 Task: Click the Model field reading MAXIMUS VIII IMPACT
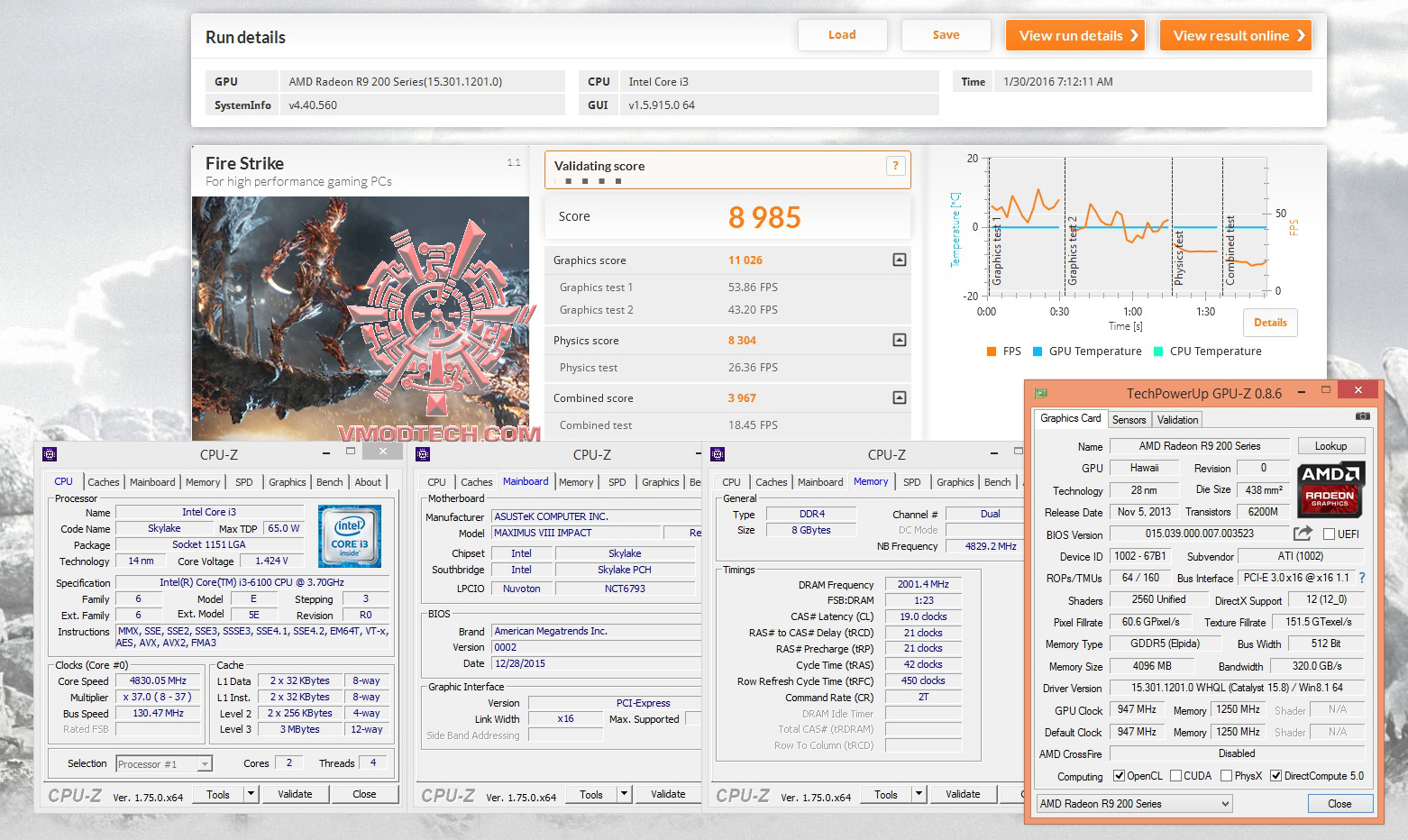pos(577,533)
